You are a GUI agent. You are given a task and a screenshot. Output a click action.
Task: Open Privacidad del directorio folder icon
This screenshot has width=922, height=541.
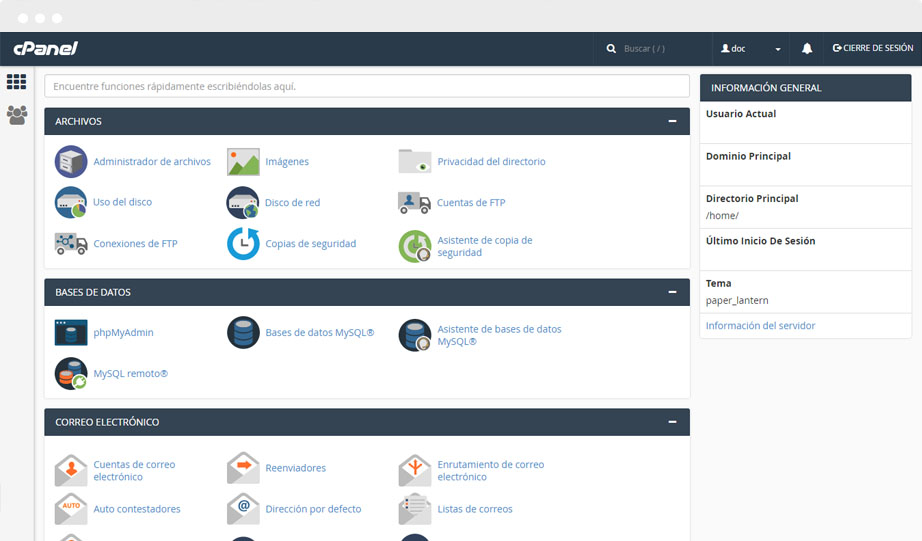(x=415, y=162)
